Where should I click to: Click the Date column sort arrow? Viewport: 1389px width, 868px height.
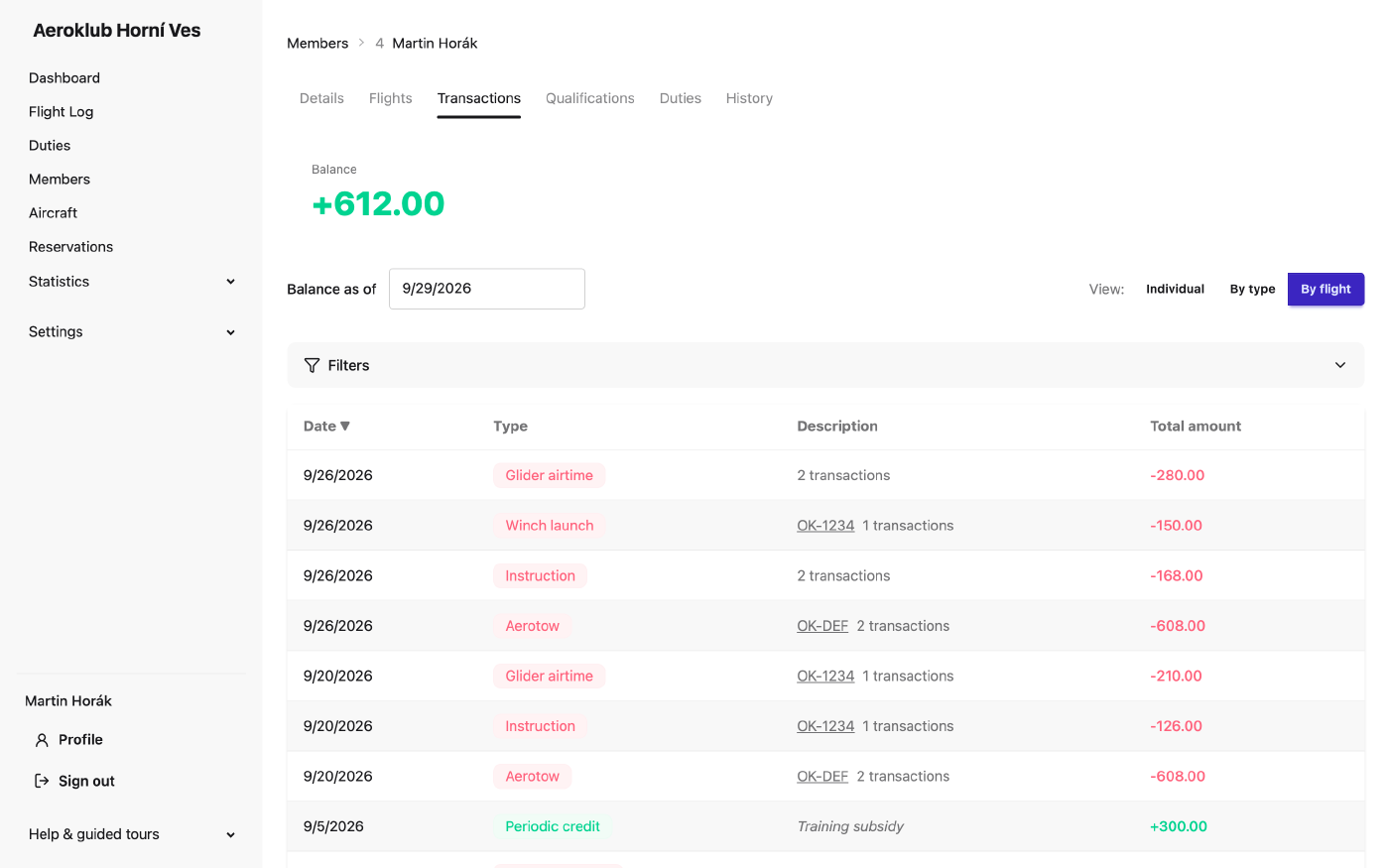coord(345,427)
